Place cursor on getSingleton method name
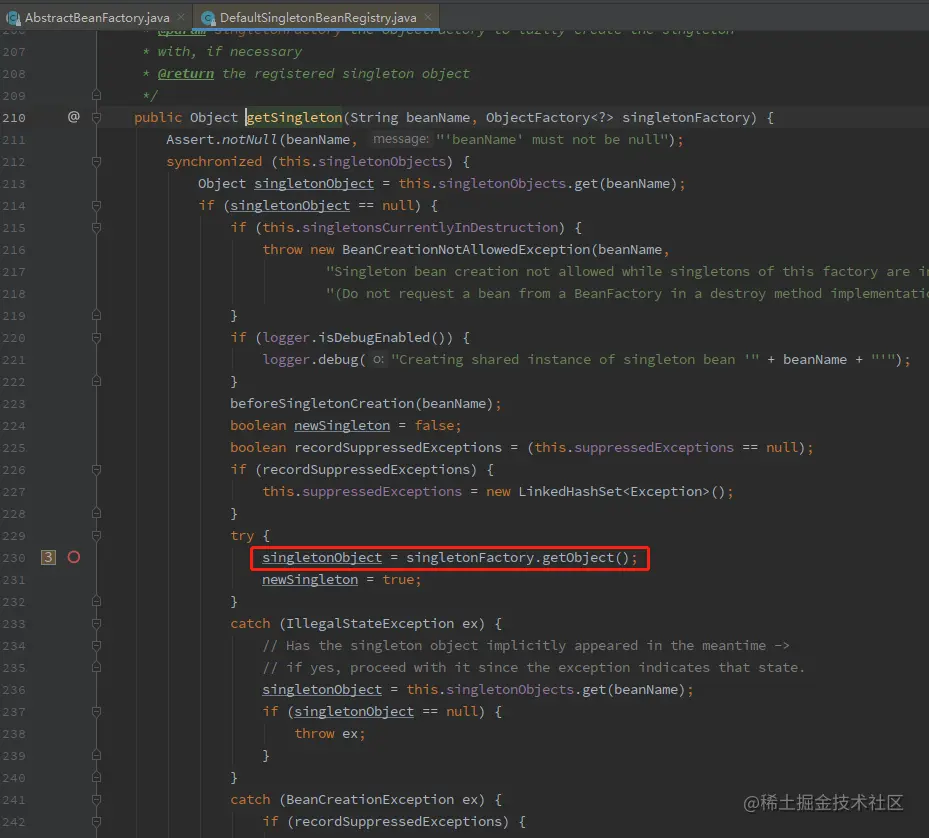 point(294,117)
